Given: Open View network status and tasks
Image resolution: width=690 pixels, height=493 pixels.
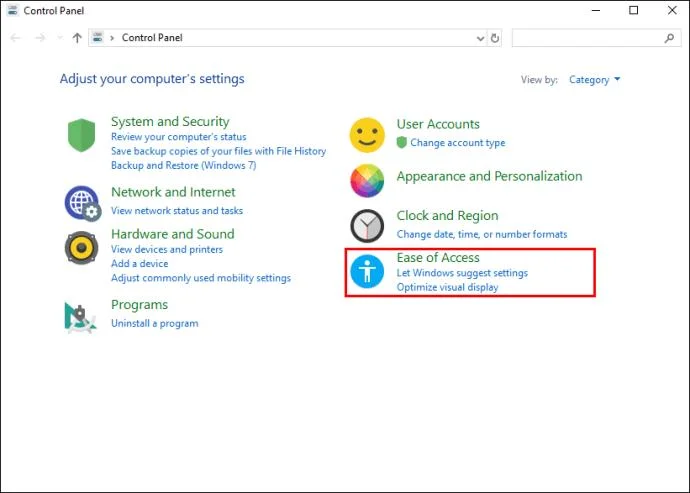Looking at the screenshot, I should click(x=177, y=211).
